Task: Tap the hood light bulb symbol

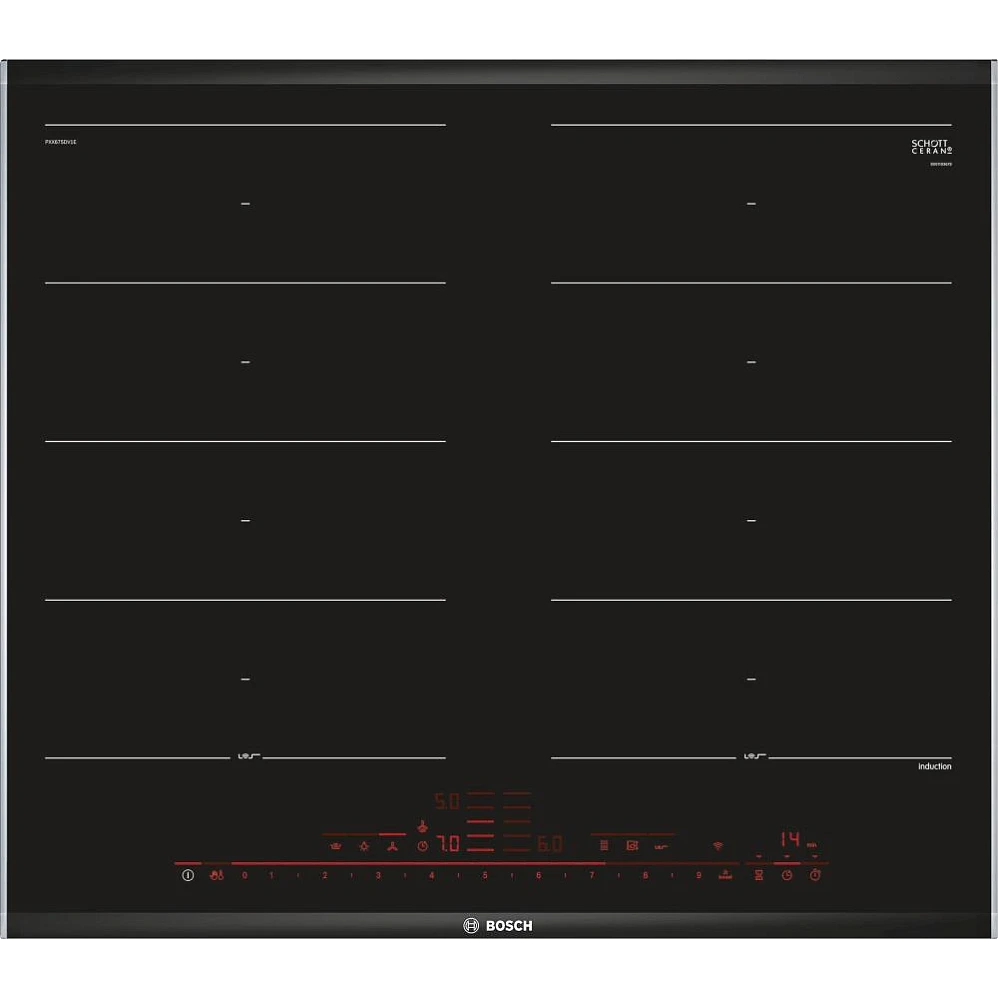Action: (364, 846)
